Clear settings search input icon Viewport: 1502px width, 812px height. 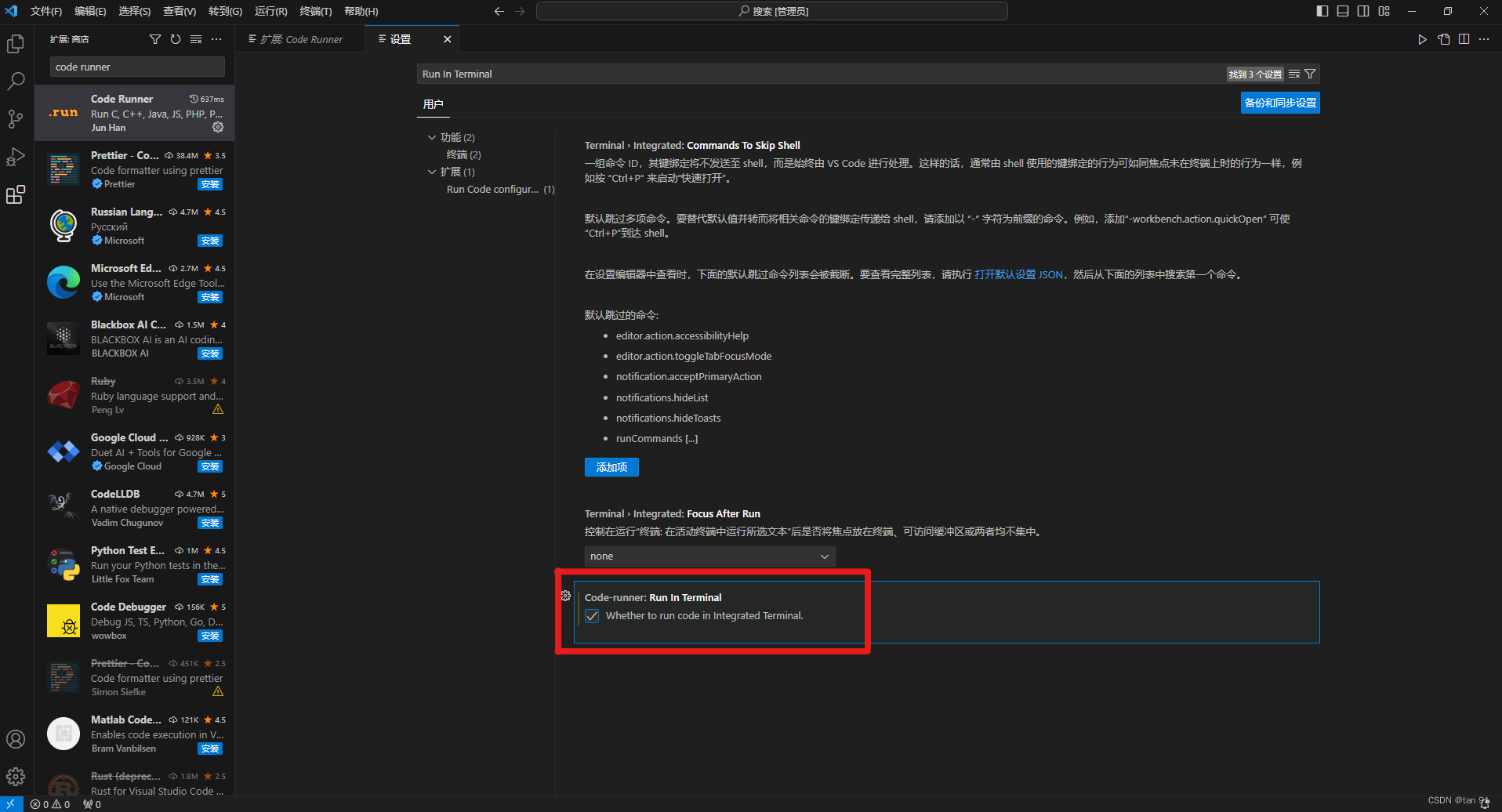point(1294,74)
